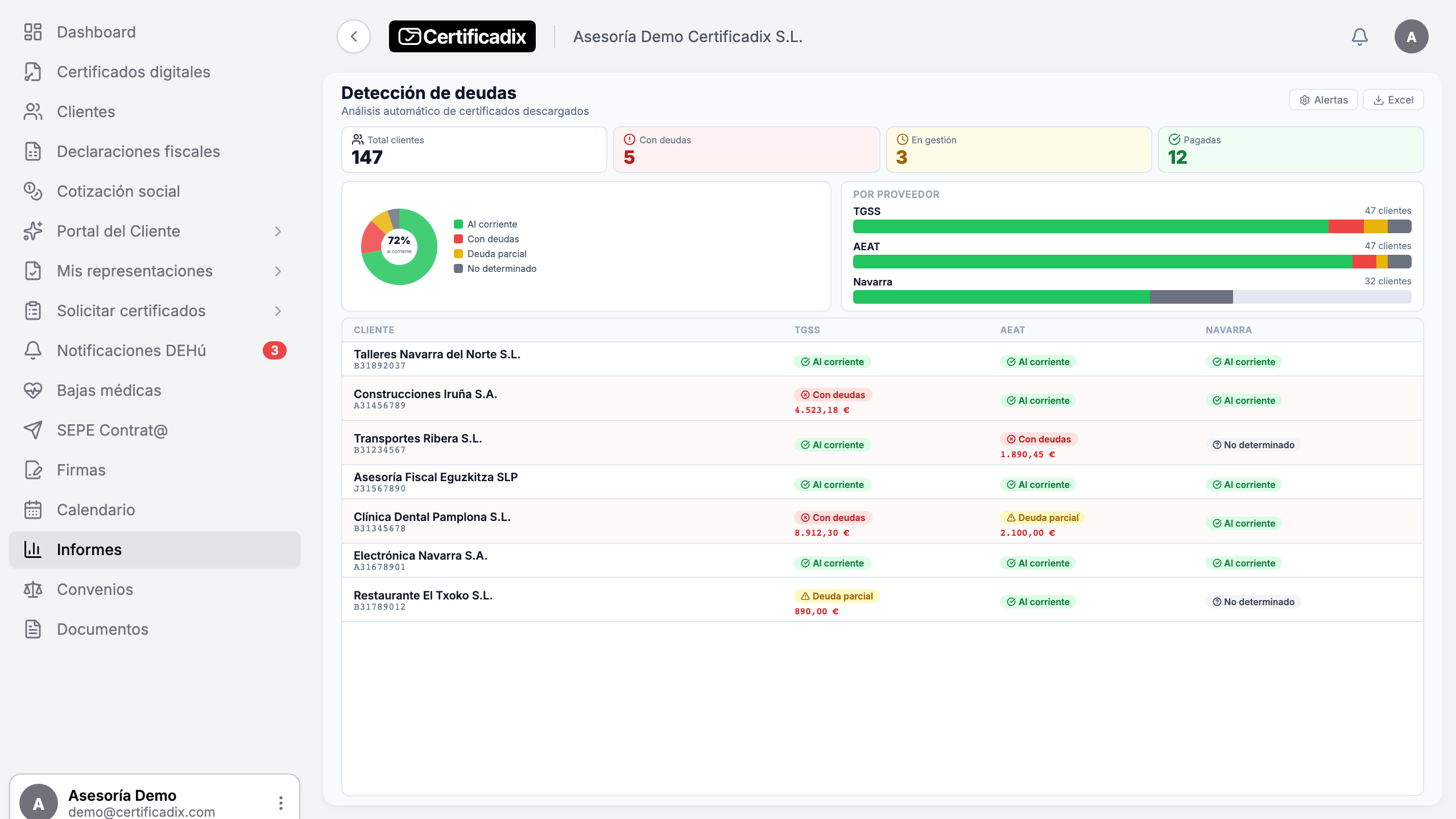Export the table with Excel button
Viewport: 1456px width, 819px height.
[1393, 100]
